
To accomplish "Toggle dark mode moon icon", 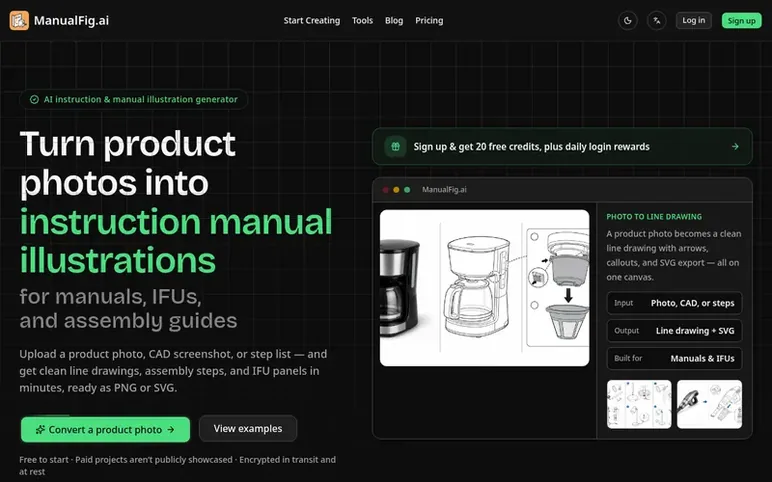I will click(x=628, y=21).
